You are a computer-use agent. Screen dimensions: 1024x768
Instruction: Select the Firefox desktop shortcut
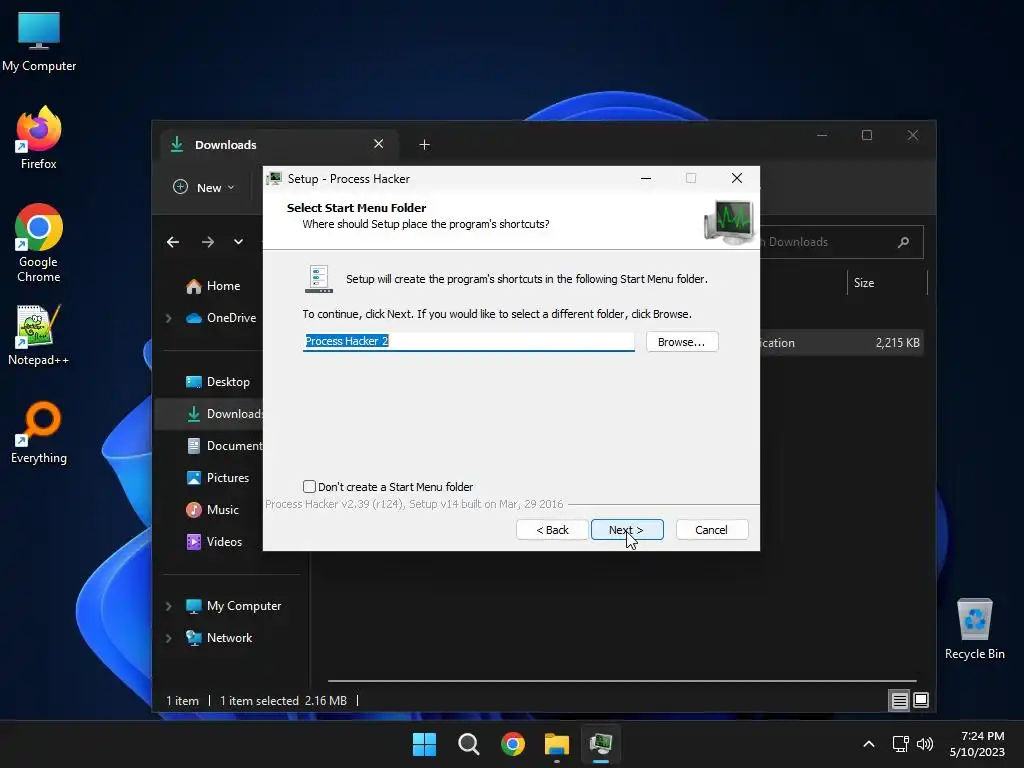tap(39, 138)
